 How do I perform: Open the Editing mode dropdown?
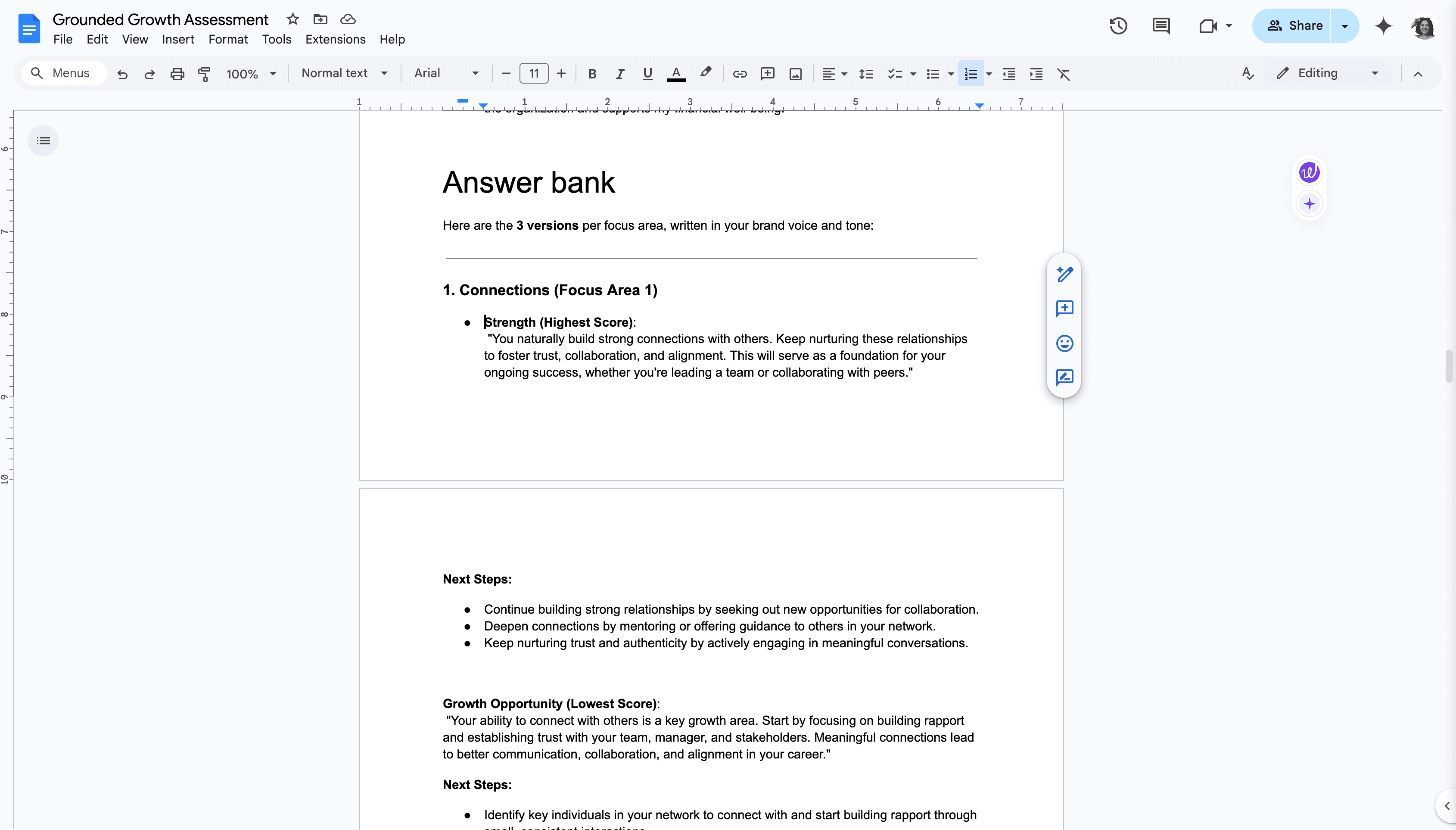coord(1328,74)
